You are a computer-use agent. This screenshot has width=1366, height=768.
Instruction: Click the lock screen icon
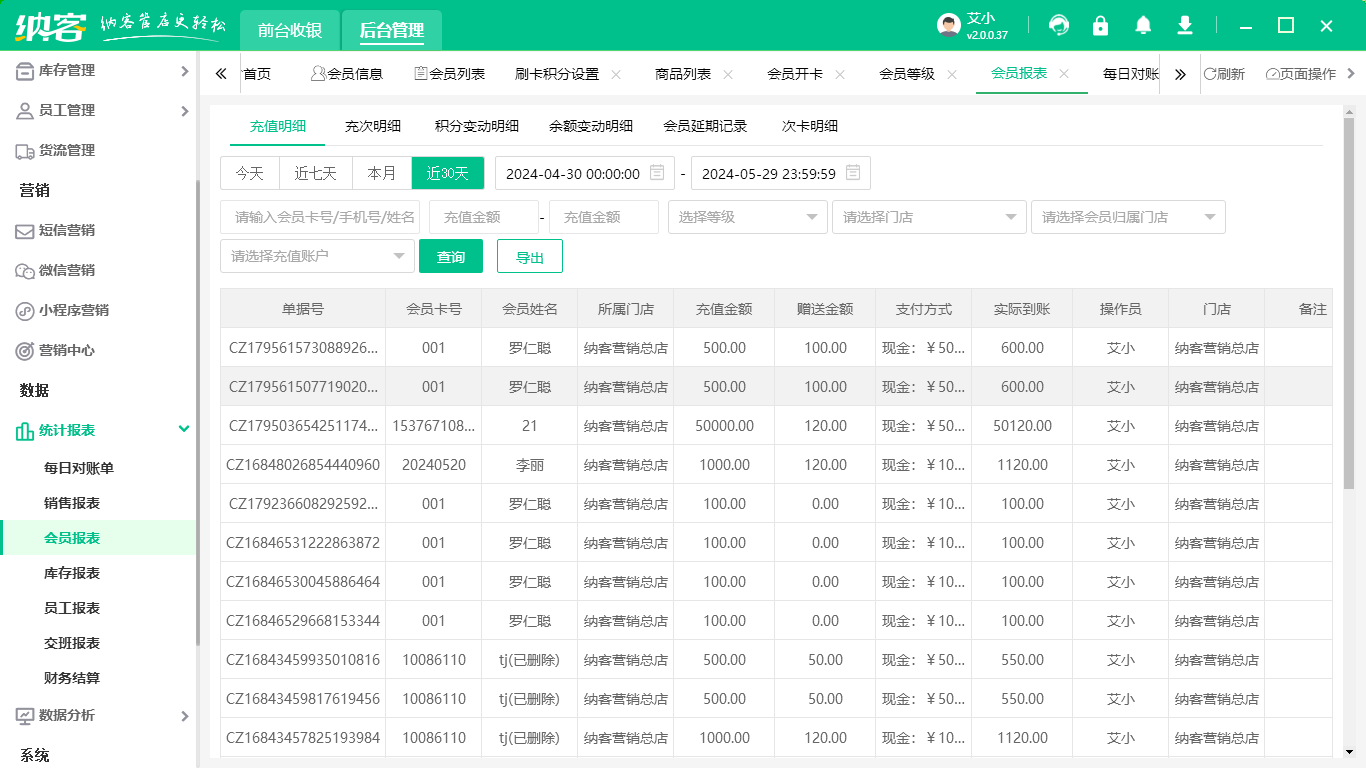[x=1101, y=26]
